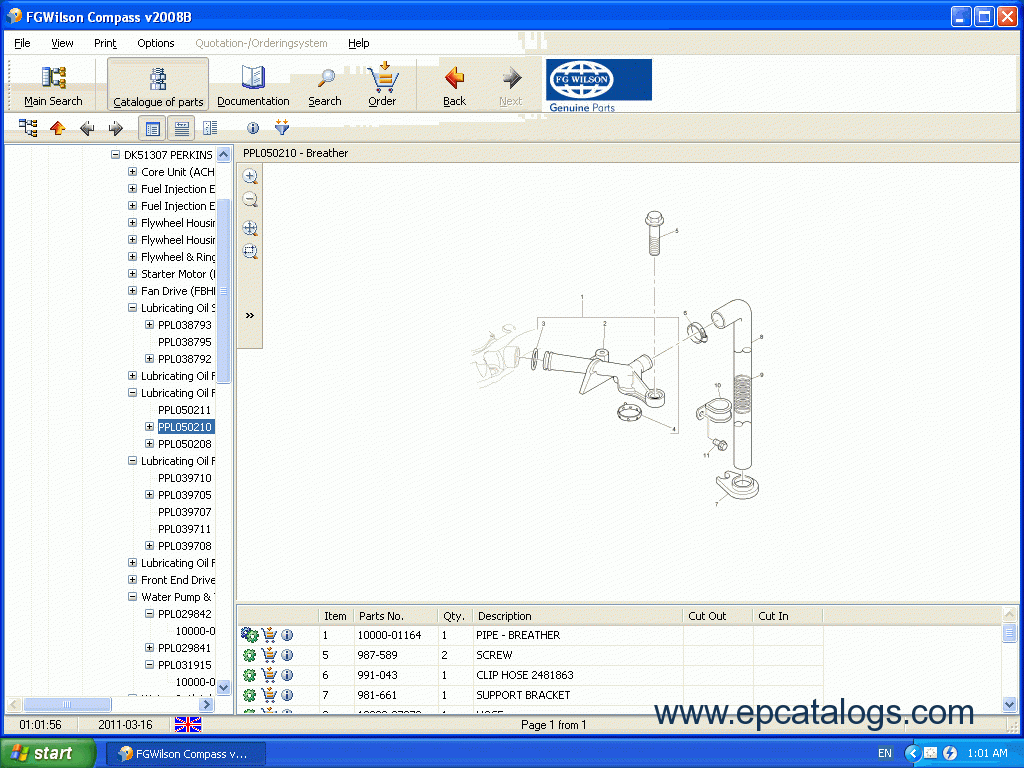Zoom in on the Breather diagram
The width and height of the screenshot is (1024, 768).
[250, 176]
